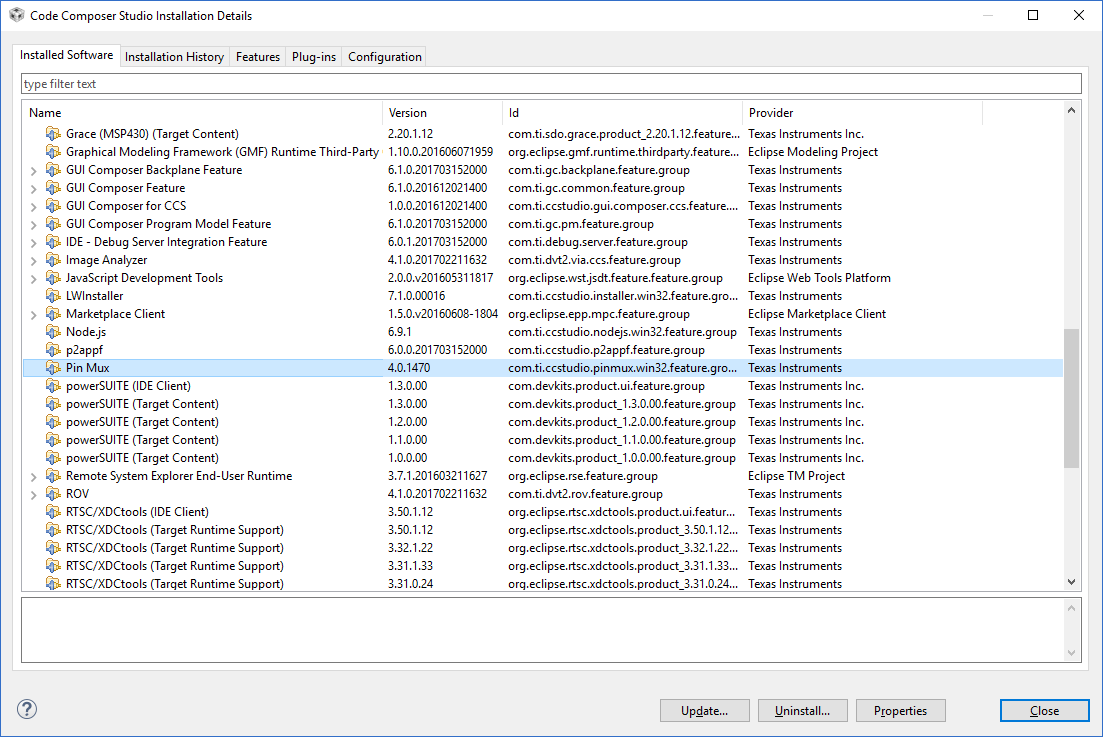This screenshot has width=1103, height=737.
Task: Select the Installed Software tab
Action: pyautogui.click(x=66, y=55)
